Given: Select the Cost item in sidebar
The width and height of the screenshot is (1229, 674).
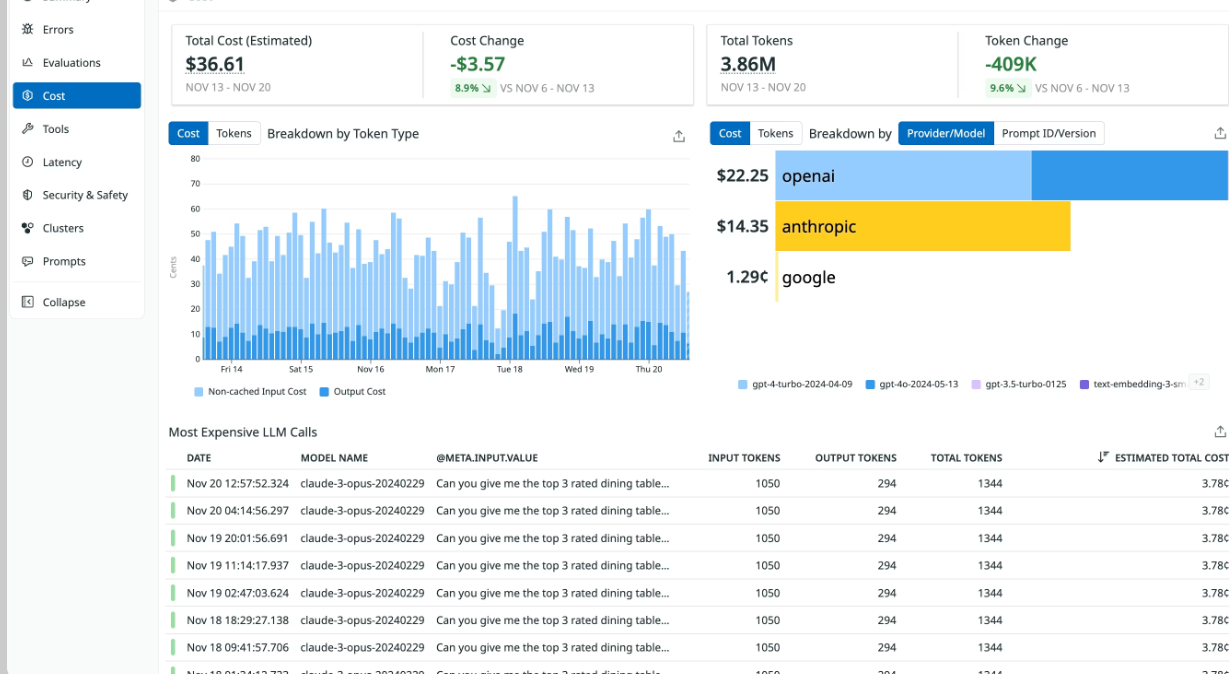Looking at the screenshot, I should click(76, 96).
